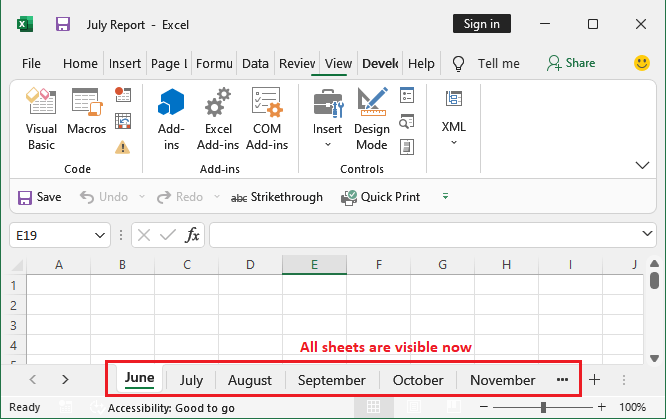Click the Share button
Image resolution: width=666 pixels, height=419 pixels.
tap(571, 63)
